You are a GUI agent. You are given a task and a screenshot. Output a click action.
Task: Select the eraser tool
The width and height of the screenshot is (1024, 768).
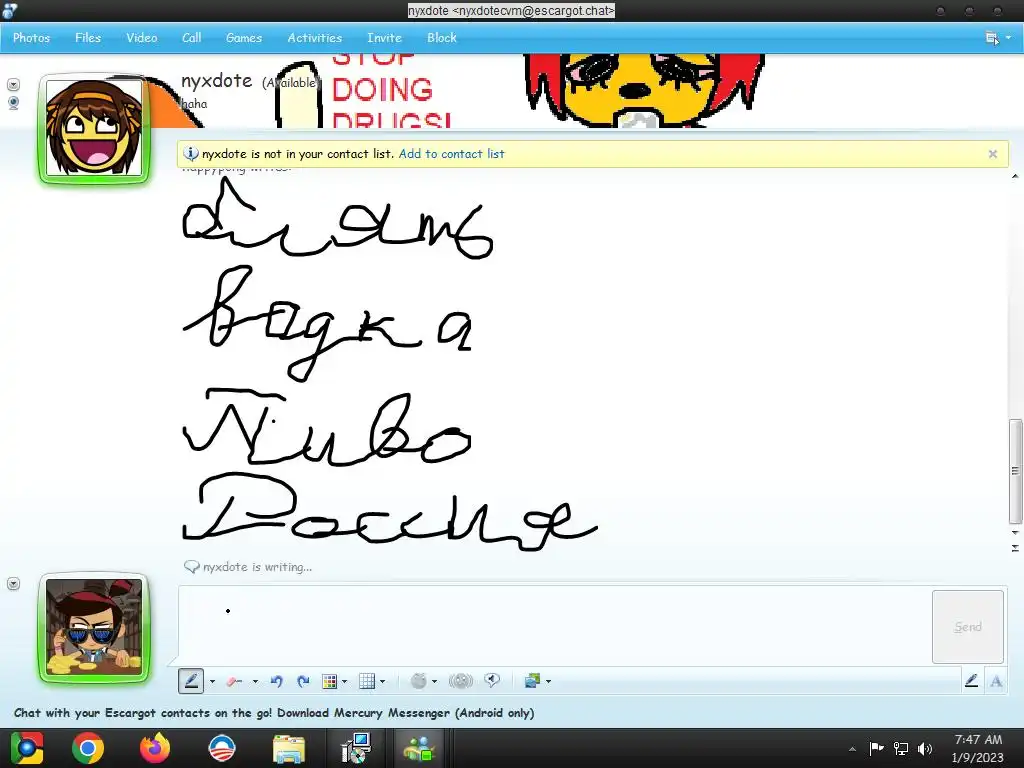pos(234,682)
